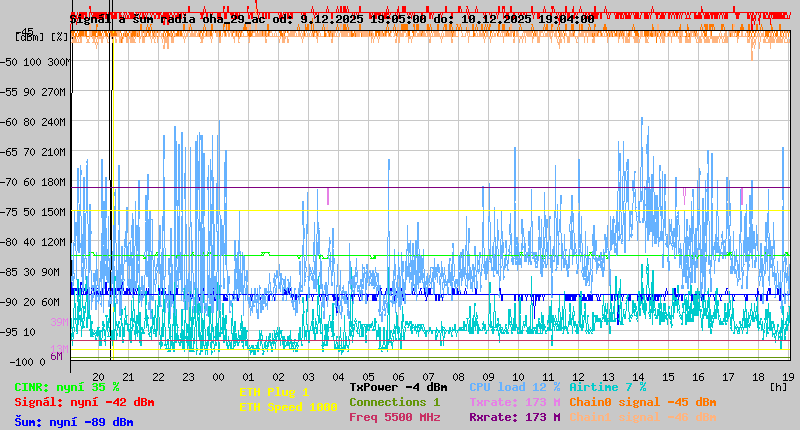
Task: Click the red Signál legend entry
Action: point(84,402)
